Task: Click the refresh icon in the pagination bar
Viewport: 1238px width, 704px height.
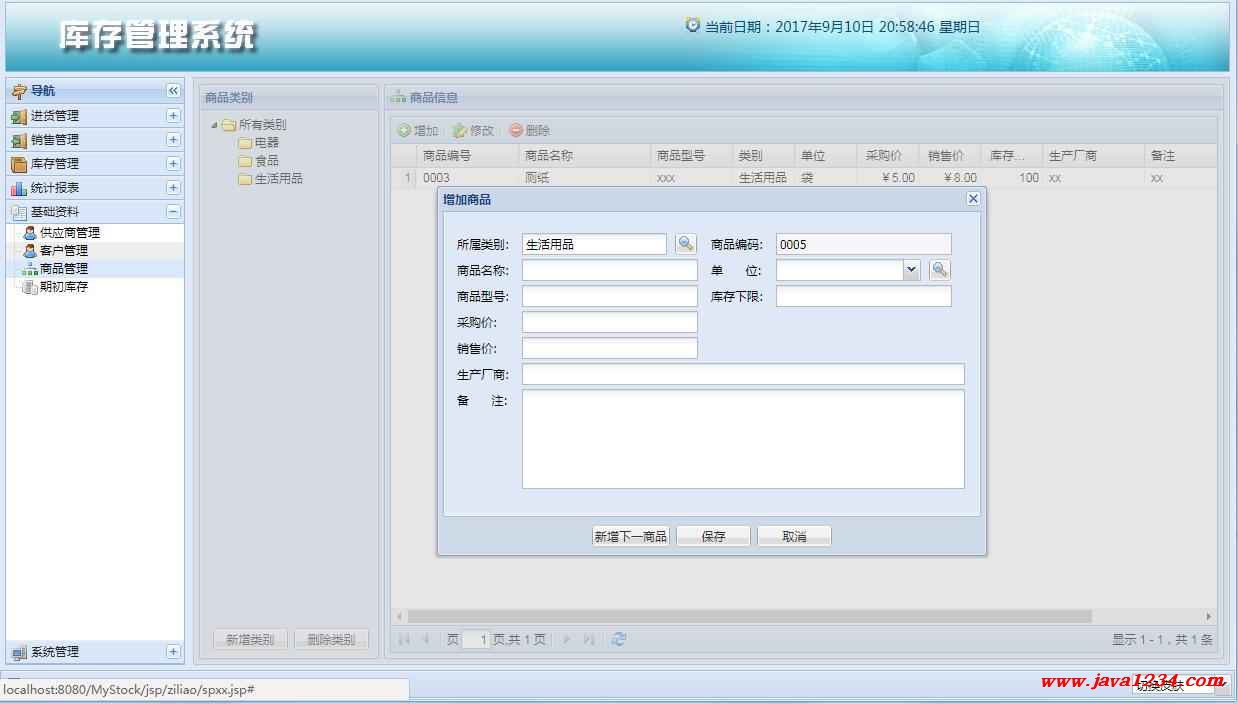Action: (619, 640)
